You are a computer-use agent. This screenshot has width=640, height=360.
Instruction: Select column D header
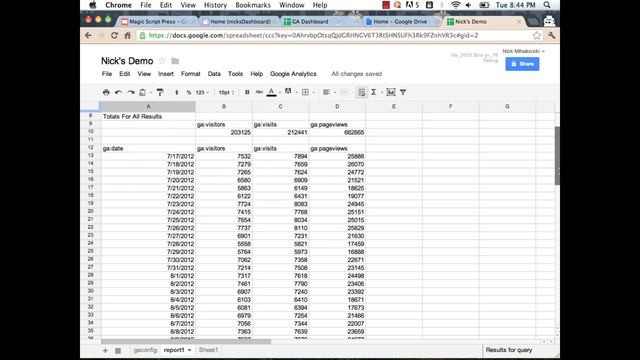point(337,107)
